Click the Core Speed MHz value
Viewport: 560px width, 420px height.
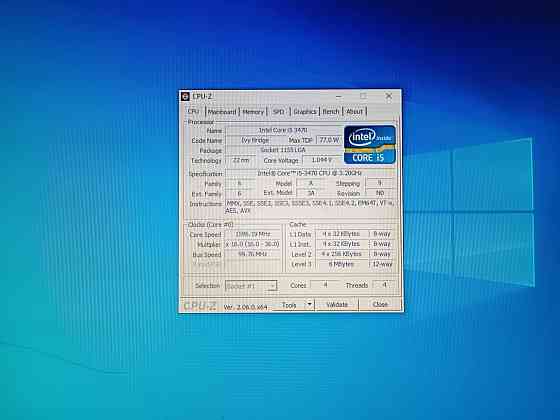coord(253,234)
